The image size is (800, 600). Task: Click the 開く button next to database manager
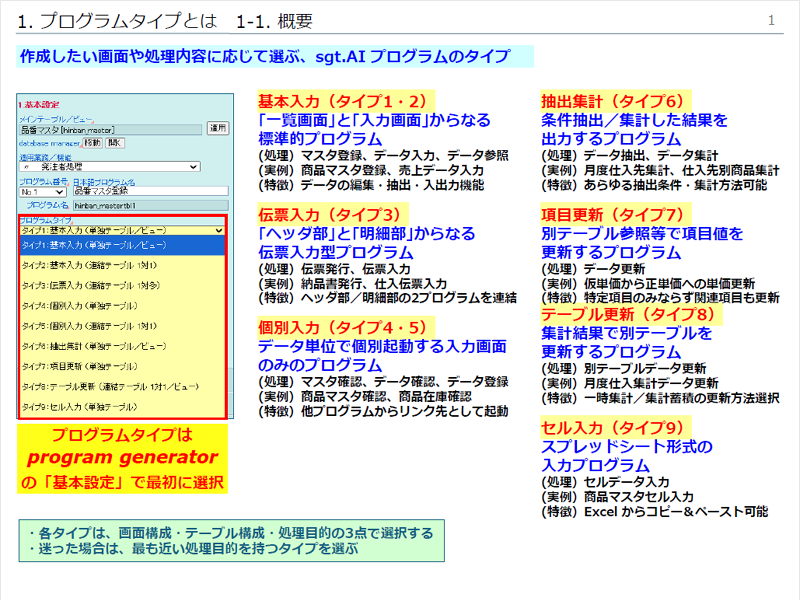(114, 143)
